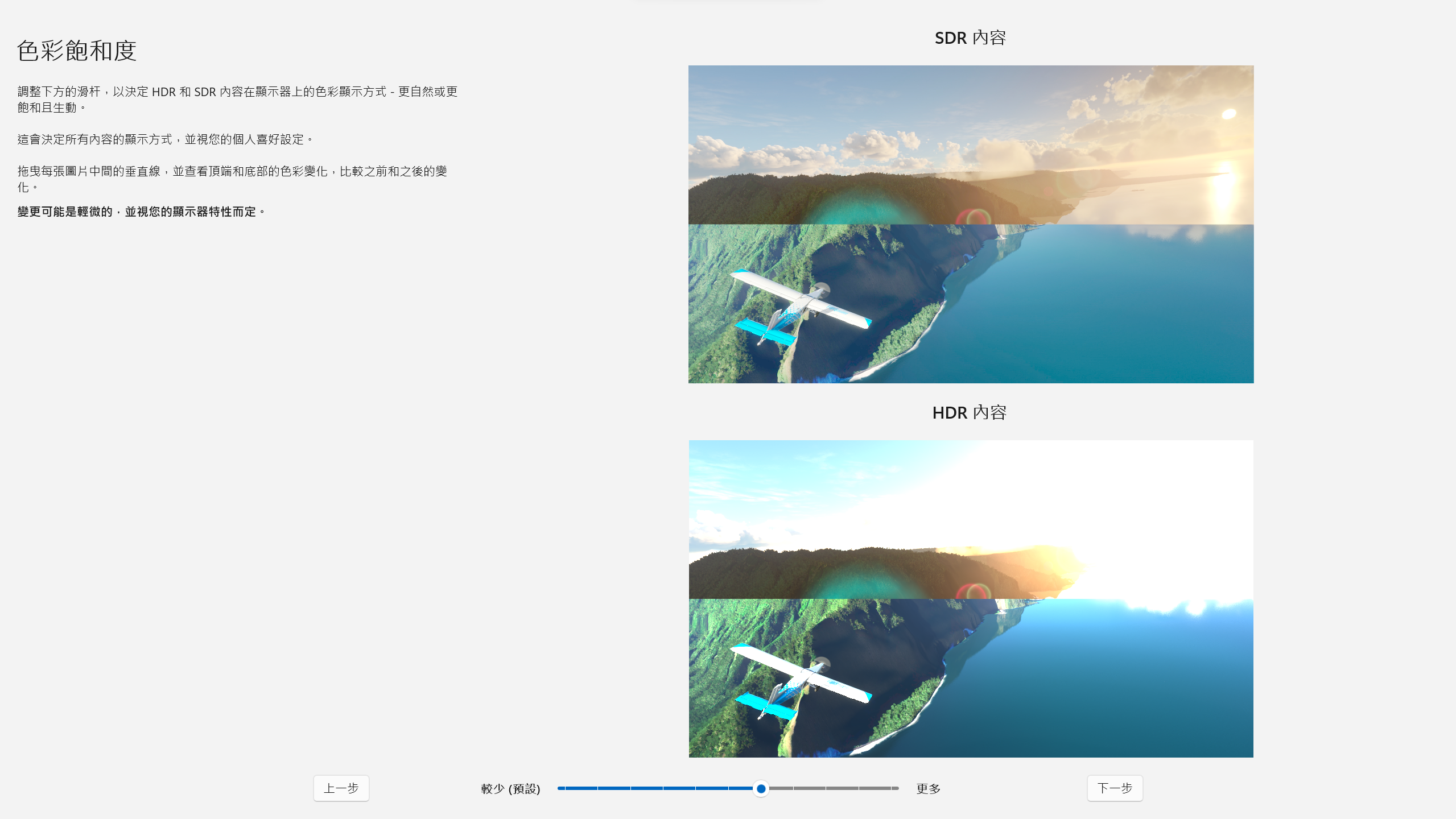This screenshot has height=819, width=1456.
Task: Click the 上一步 (Previous) button
Action: [x=341, y=788]
